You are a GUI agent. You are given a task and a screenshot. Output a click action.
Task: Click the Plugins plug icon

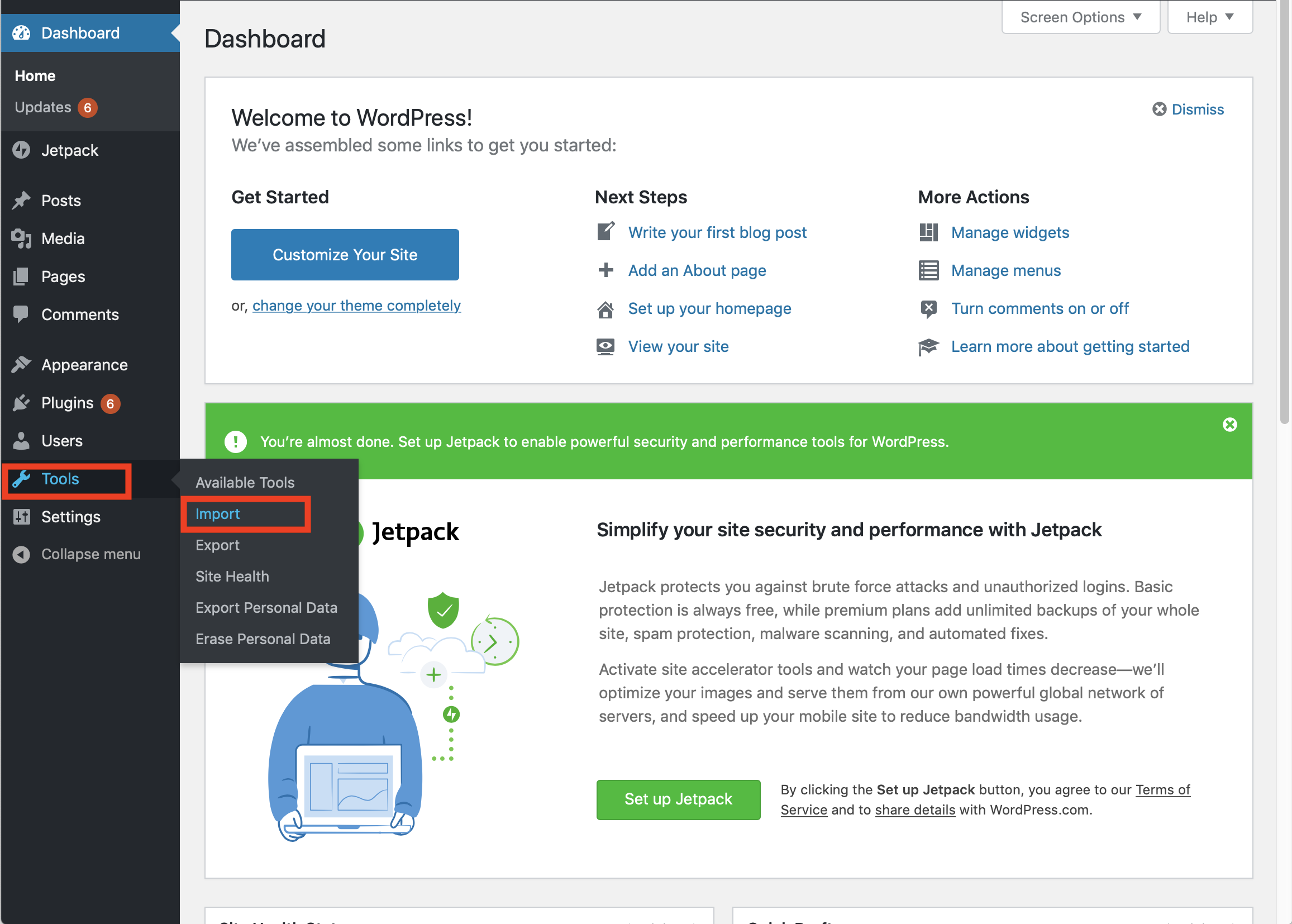[x=21, y=403]
